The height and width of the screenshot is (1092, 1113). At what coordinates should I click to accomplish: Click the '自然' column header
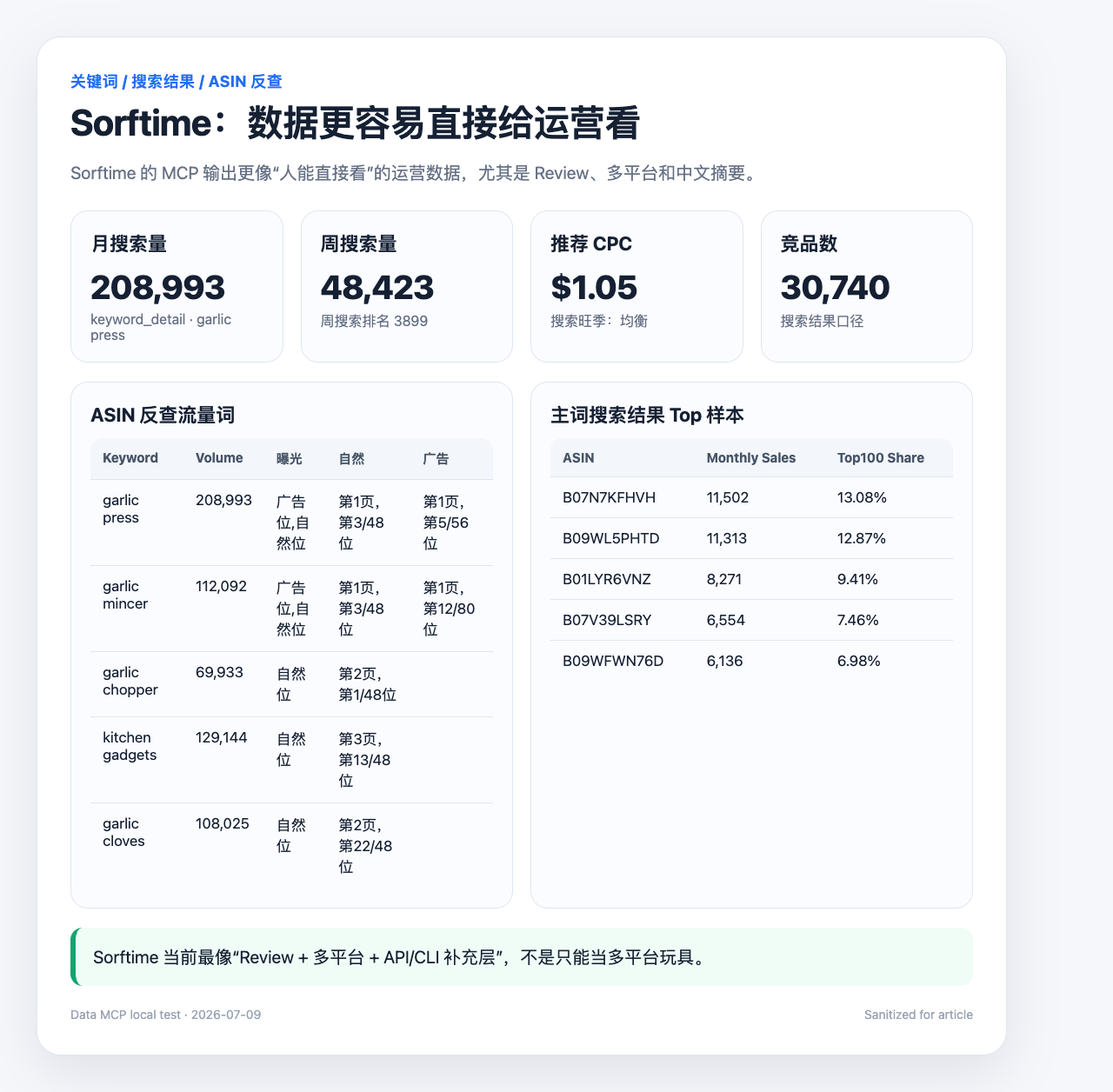click(x=351, y=458)
